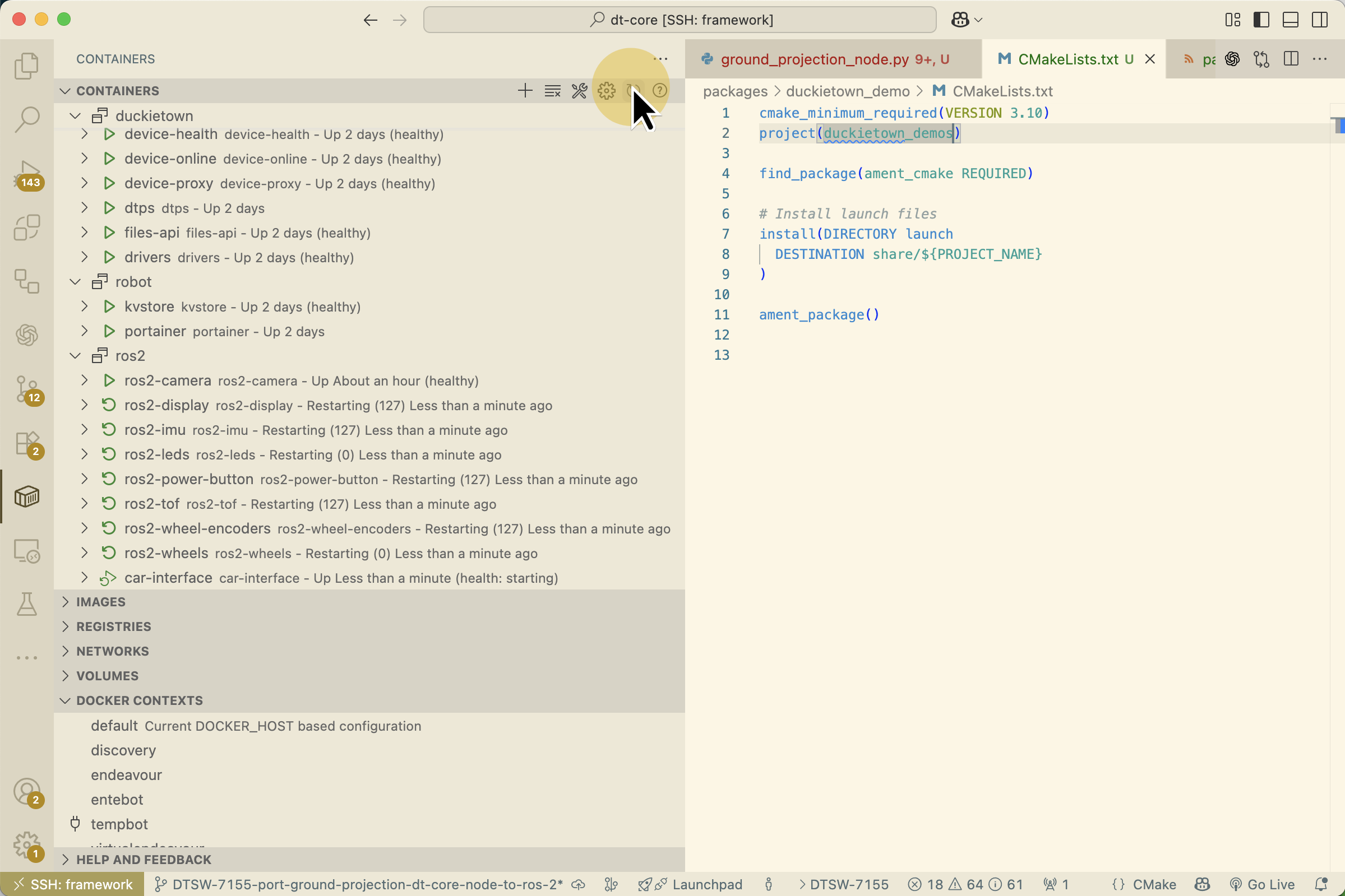The height and width of the screenshot is (896, 1345).
Task: Switch to ground_projection_node.py tab
Action: (x=814, y=59)
